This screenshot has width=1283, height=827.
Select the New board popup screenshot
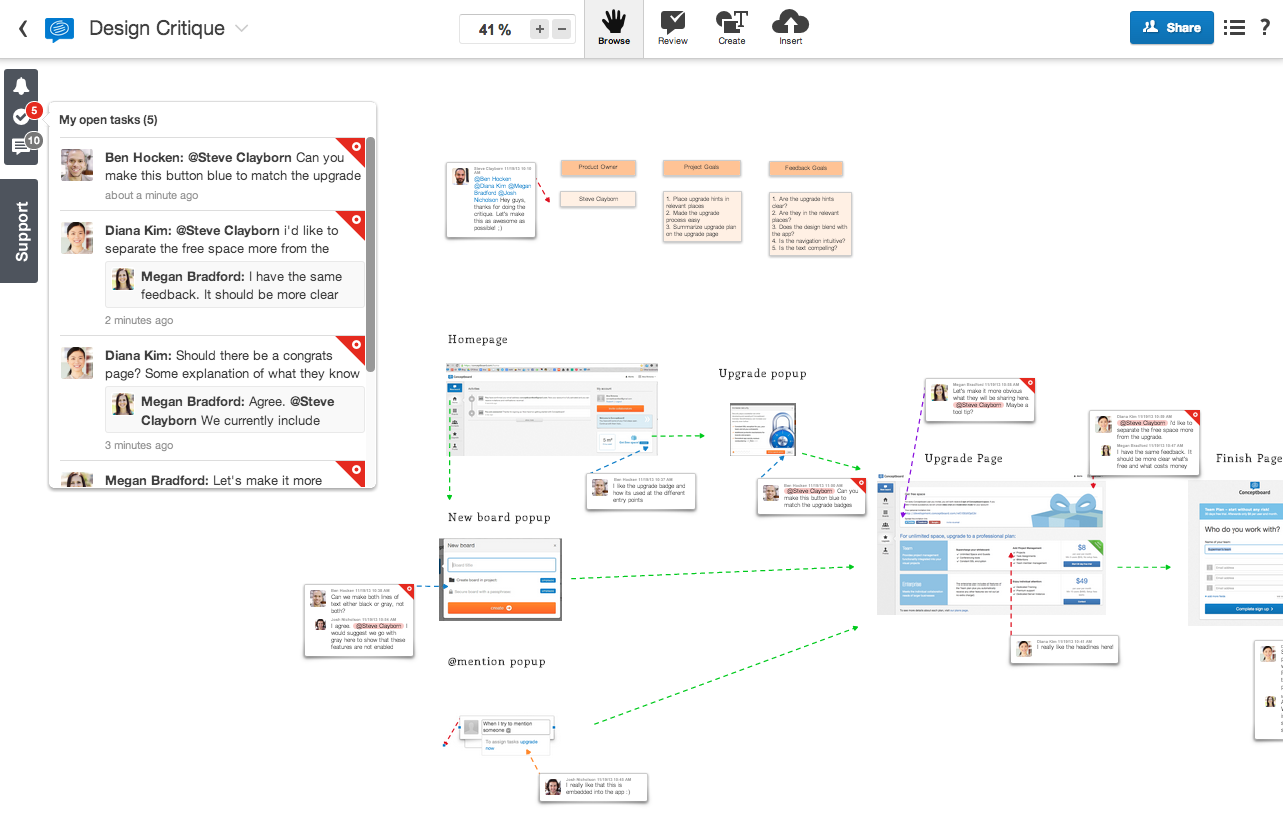click(x=500, y=579)
